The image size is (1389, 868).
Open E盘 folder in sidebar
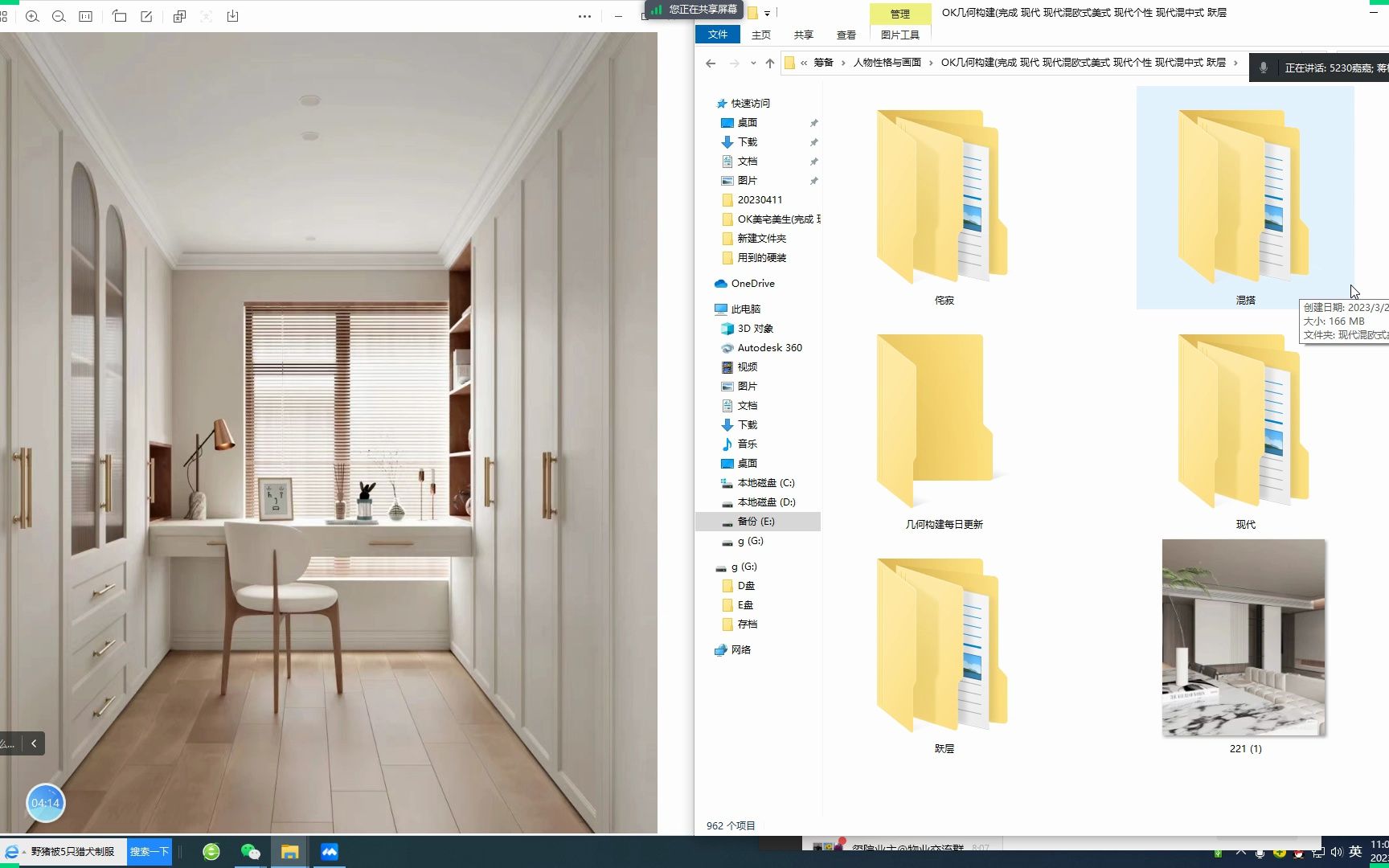(745, 605)
